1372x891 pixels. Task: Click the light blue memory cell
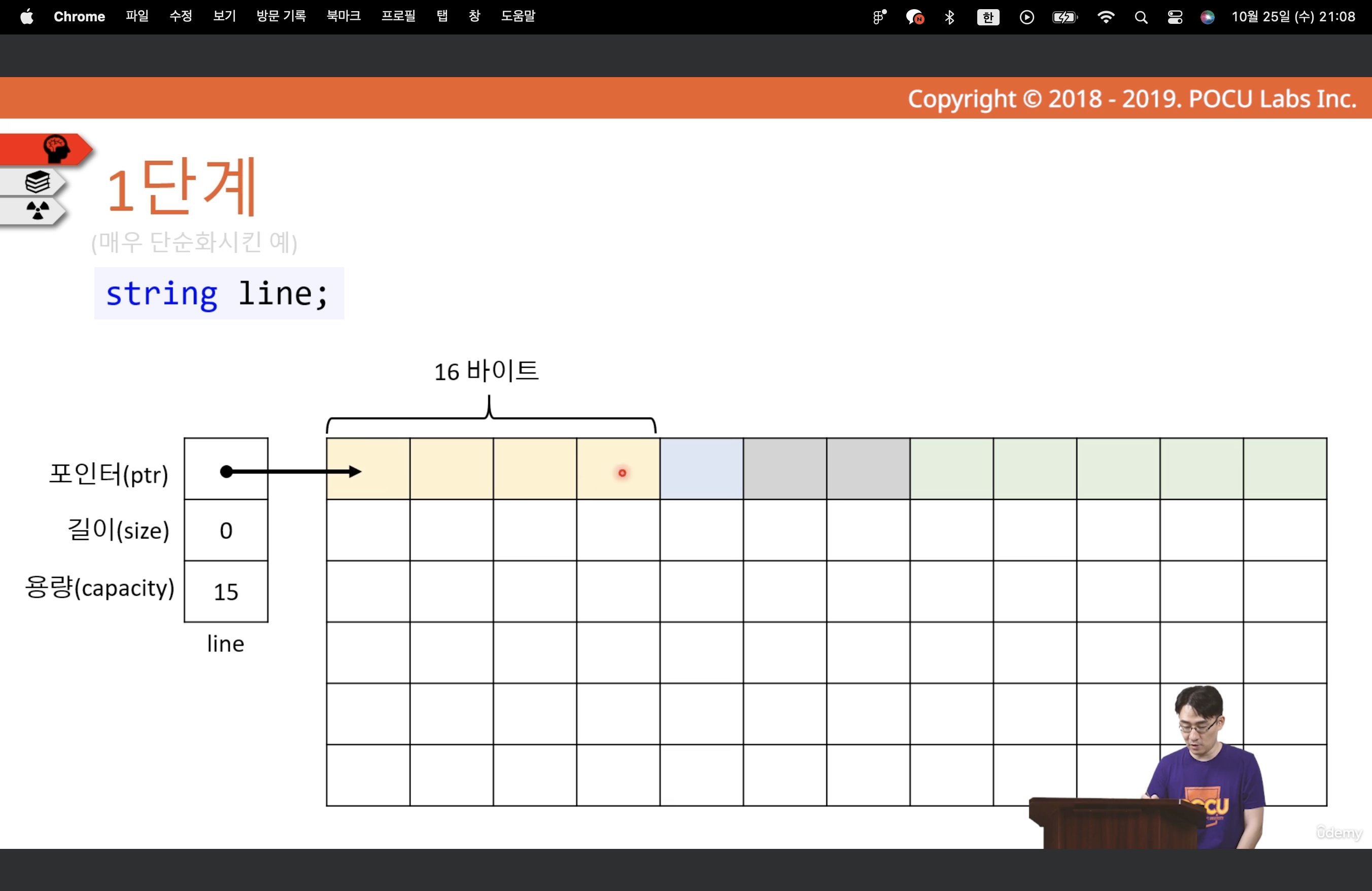(701, 468)
